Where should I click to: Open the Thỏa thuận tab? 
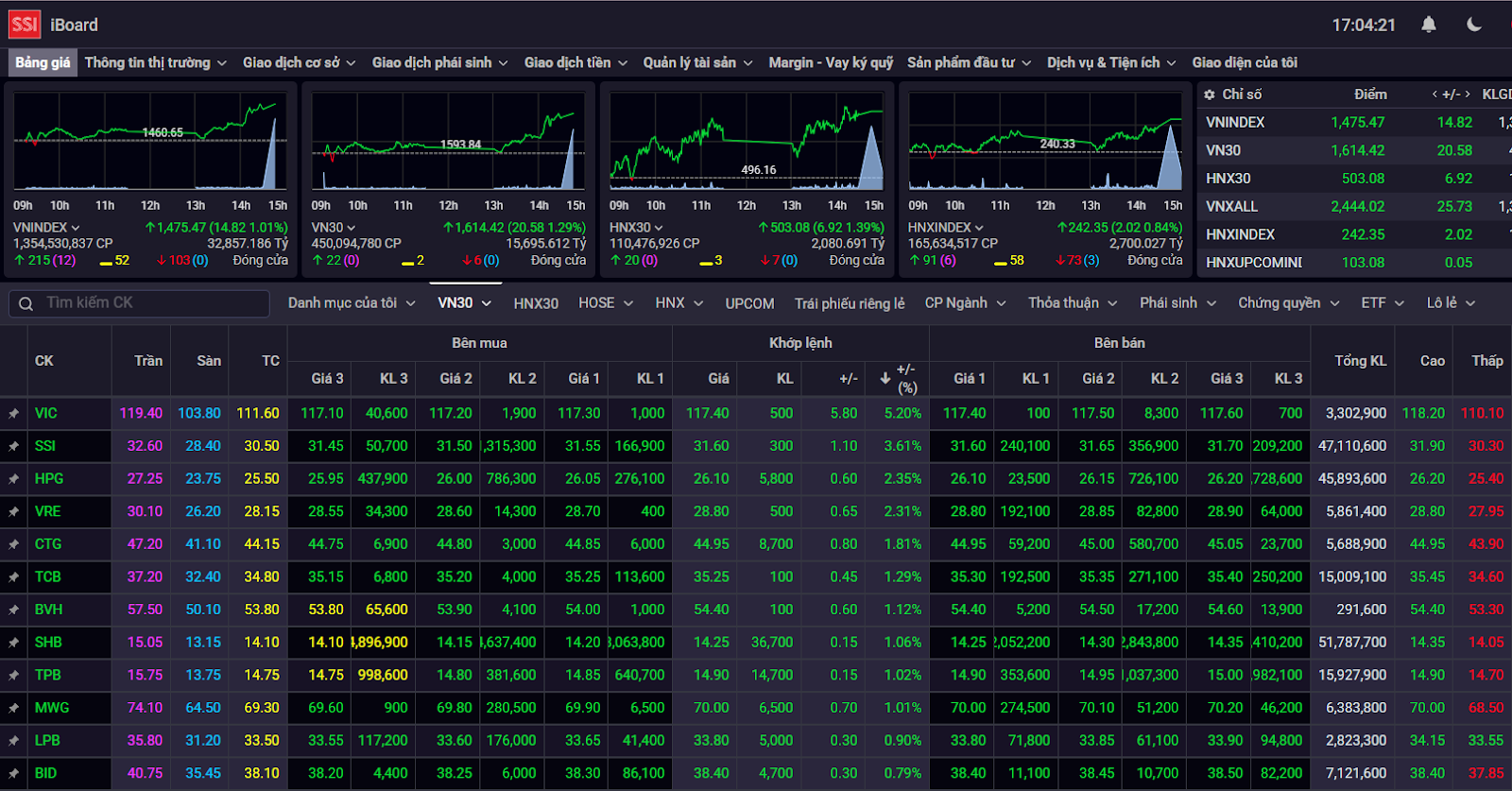[x=1073, y=303]
